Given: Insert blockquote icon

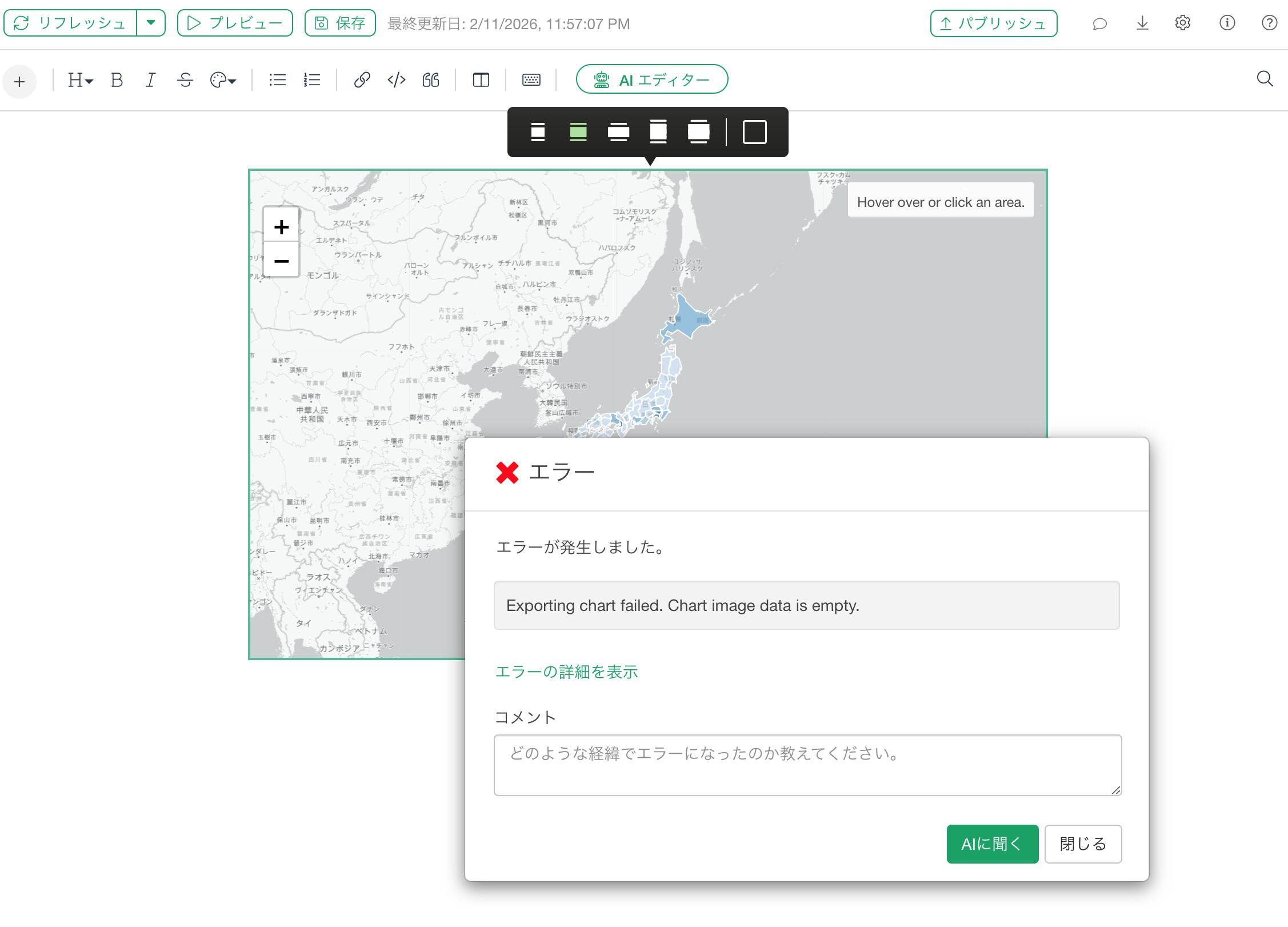Looking at the screenshot, I should 431,80.
